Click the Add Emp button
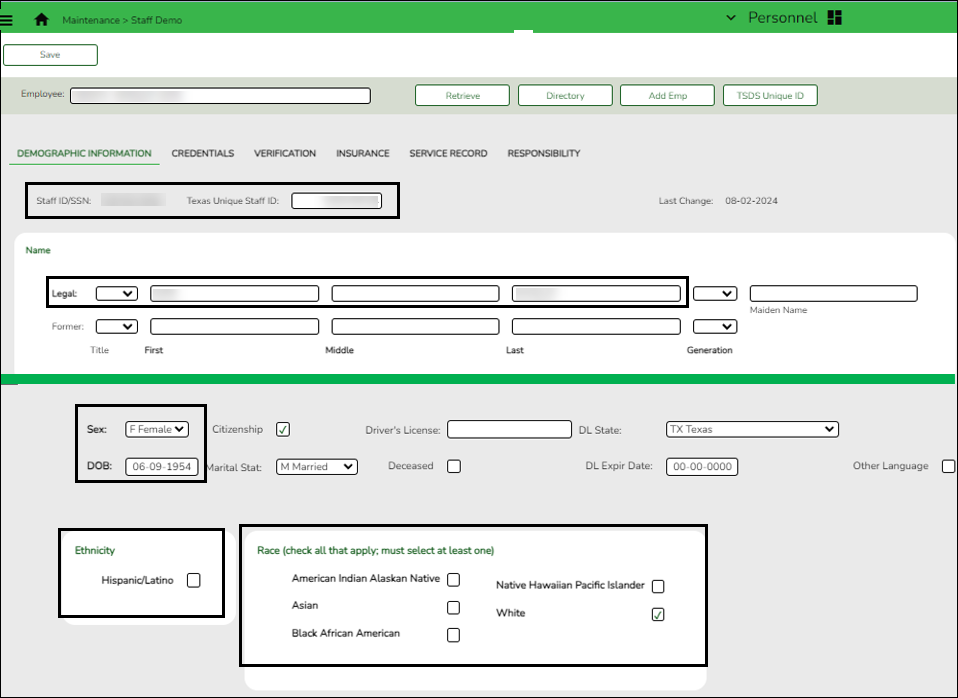Image resolution: width=958 pixels, height=698 pixels. (x=666, y=95)
